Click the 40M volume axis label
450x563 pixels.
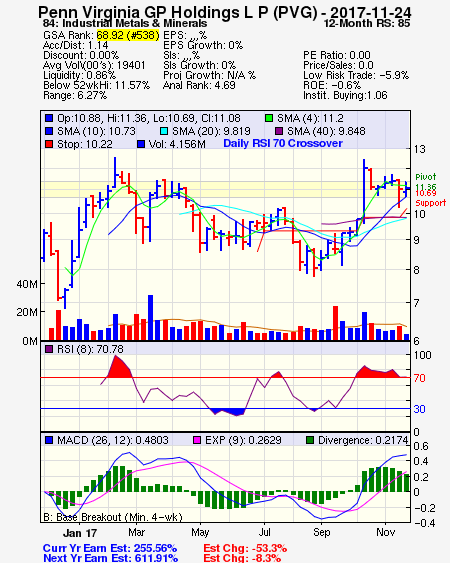(x=27, y=284)
